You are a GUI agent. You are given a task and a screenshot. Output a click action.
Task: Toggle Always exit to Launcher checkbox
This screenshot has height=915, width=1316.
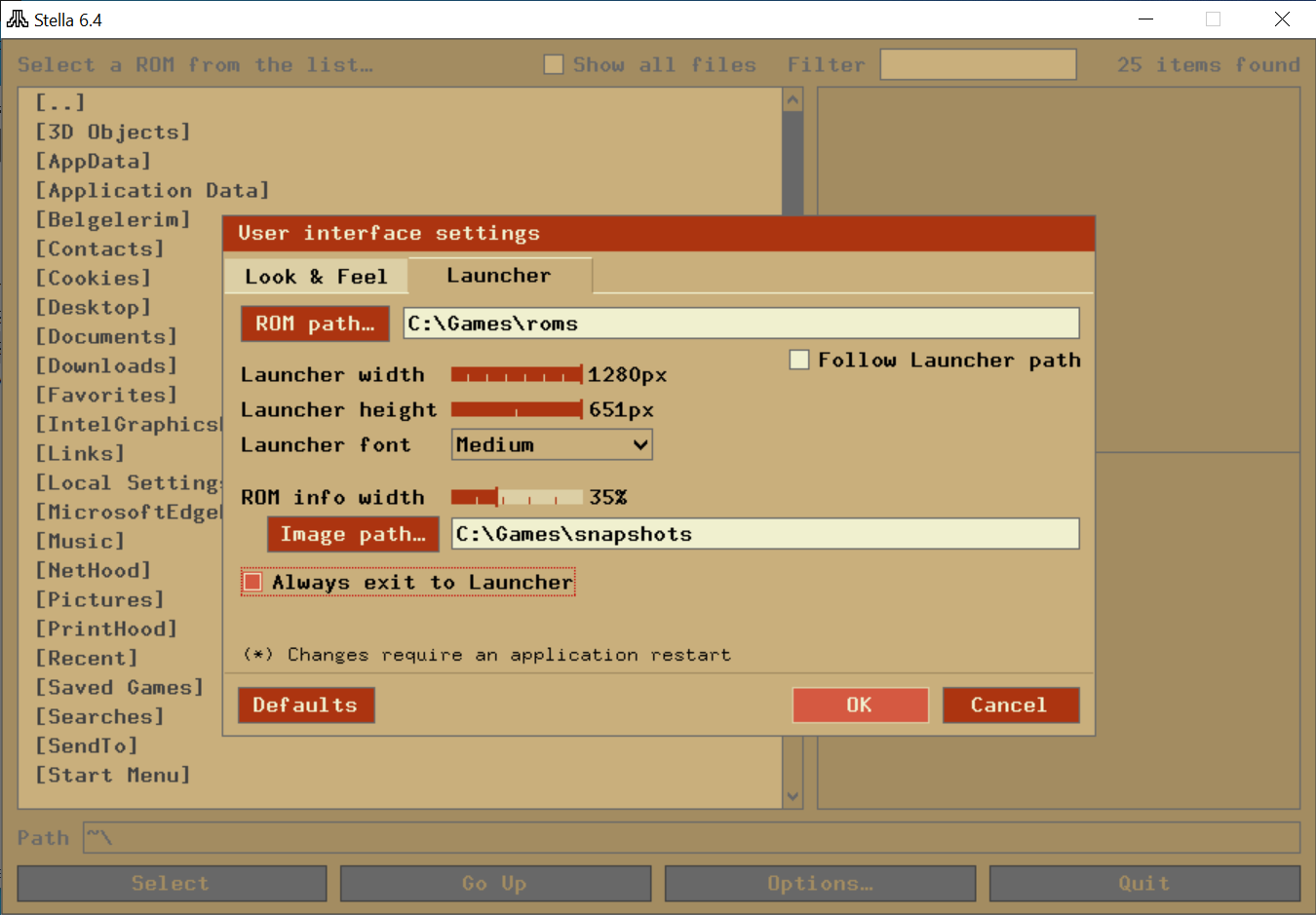point(252,582)
